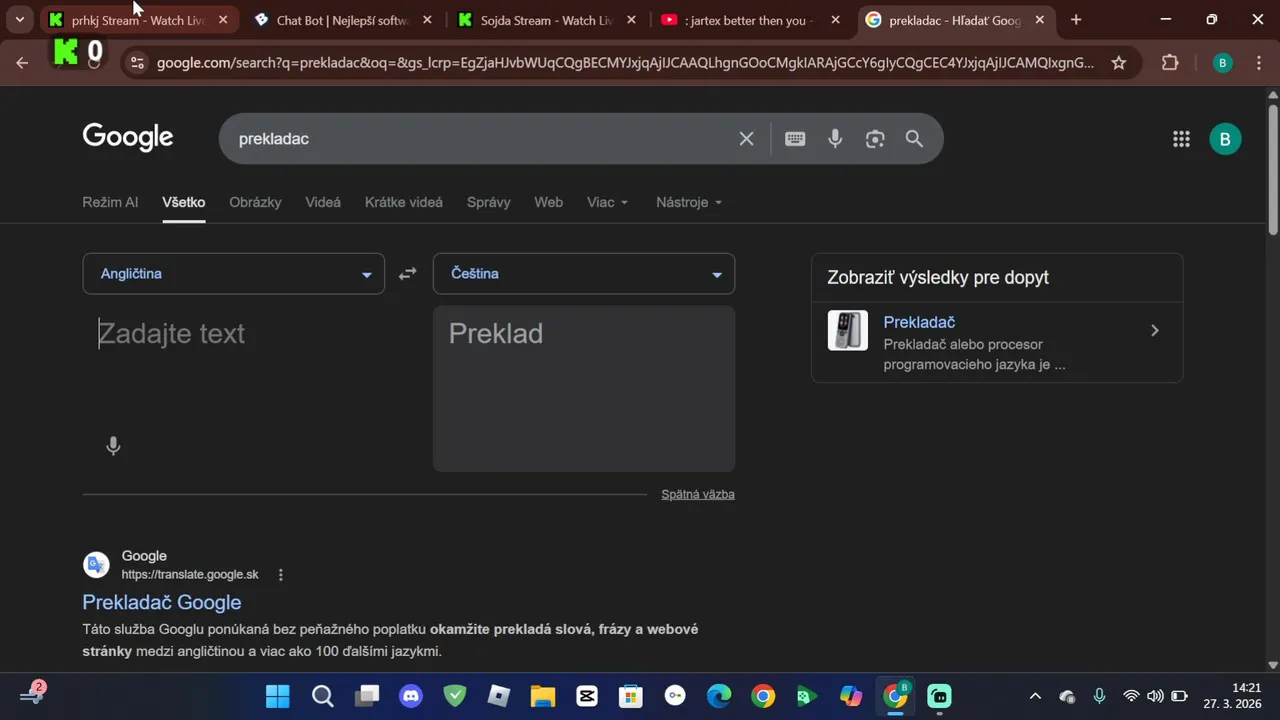Screen dimensions: 1280x720
Task: View site information icon in address bar
Action: coord(138,63)
